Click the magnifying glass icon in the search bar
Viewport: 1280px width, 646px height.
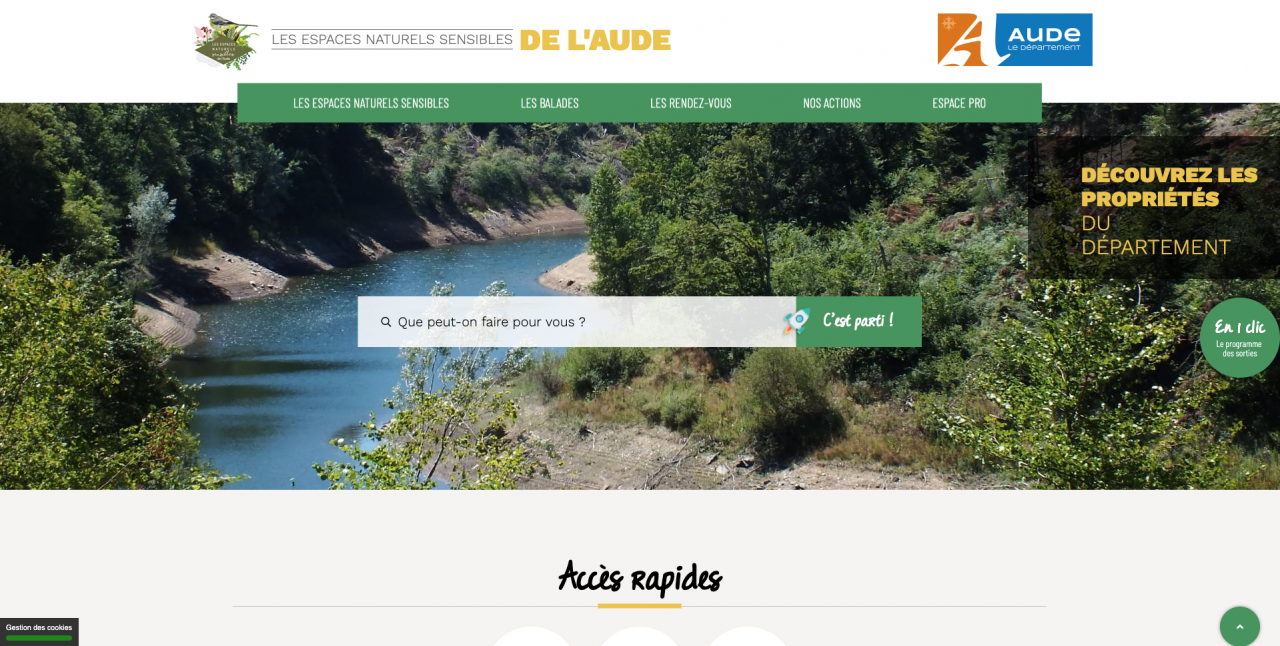(x=386, y=322)
